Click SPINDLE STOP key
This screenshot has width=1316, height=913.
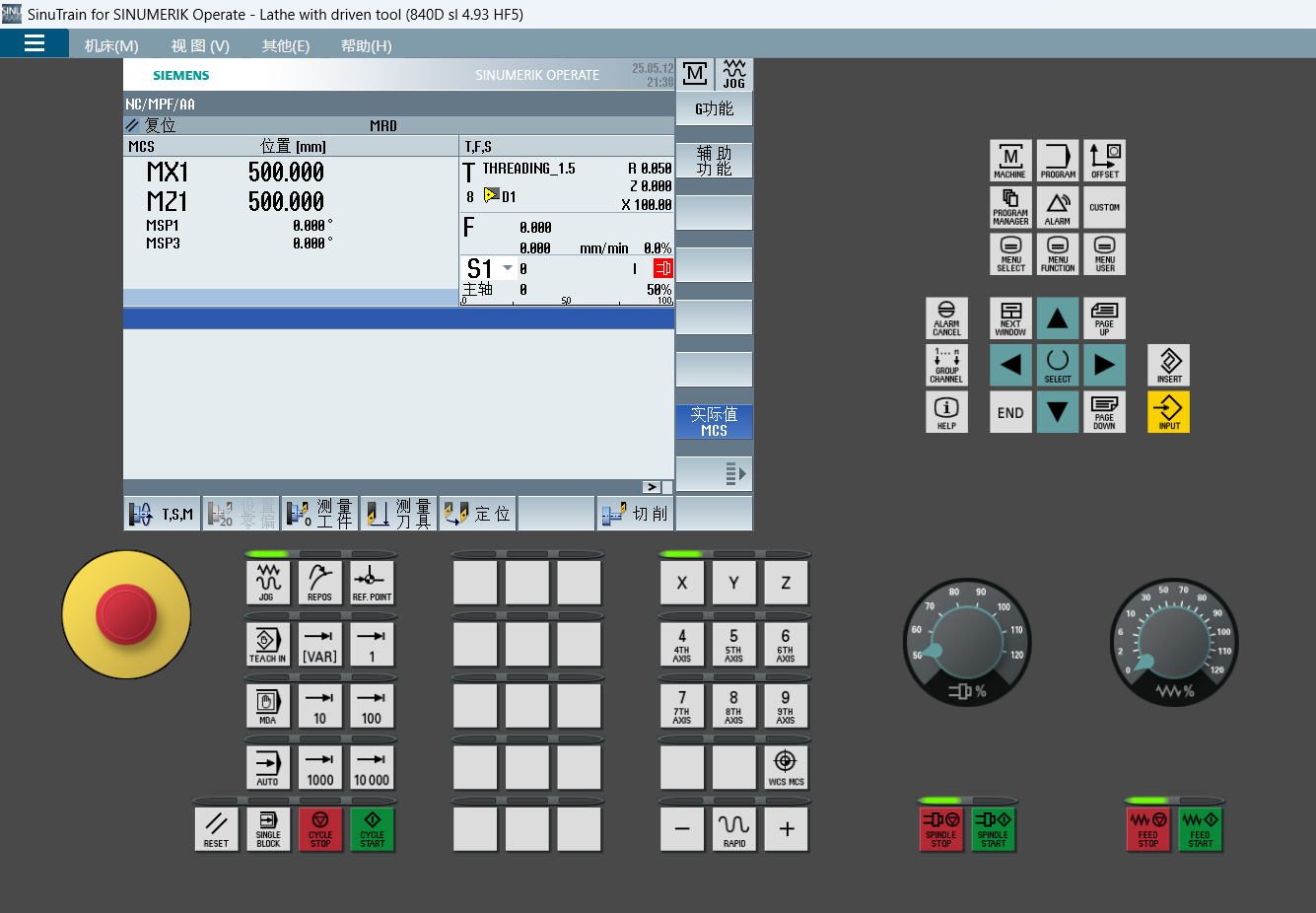pos(940,829)
